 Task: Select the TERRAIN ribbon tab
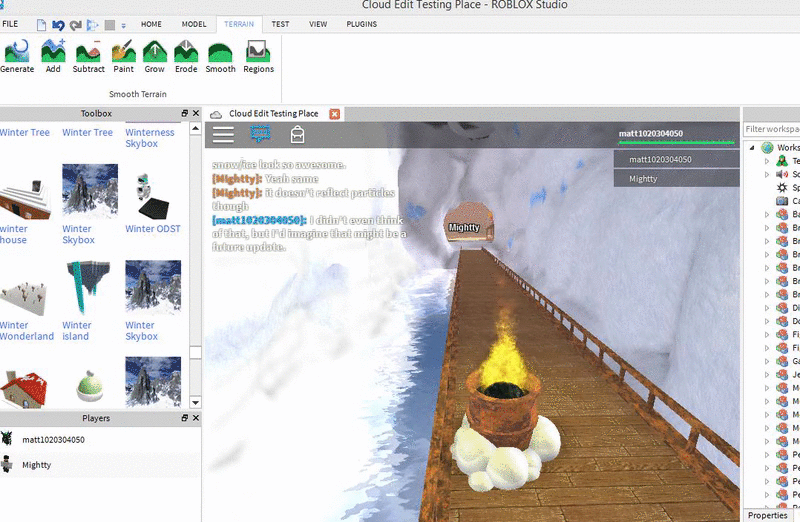239,24
